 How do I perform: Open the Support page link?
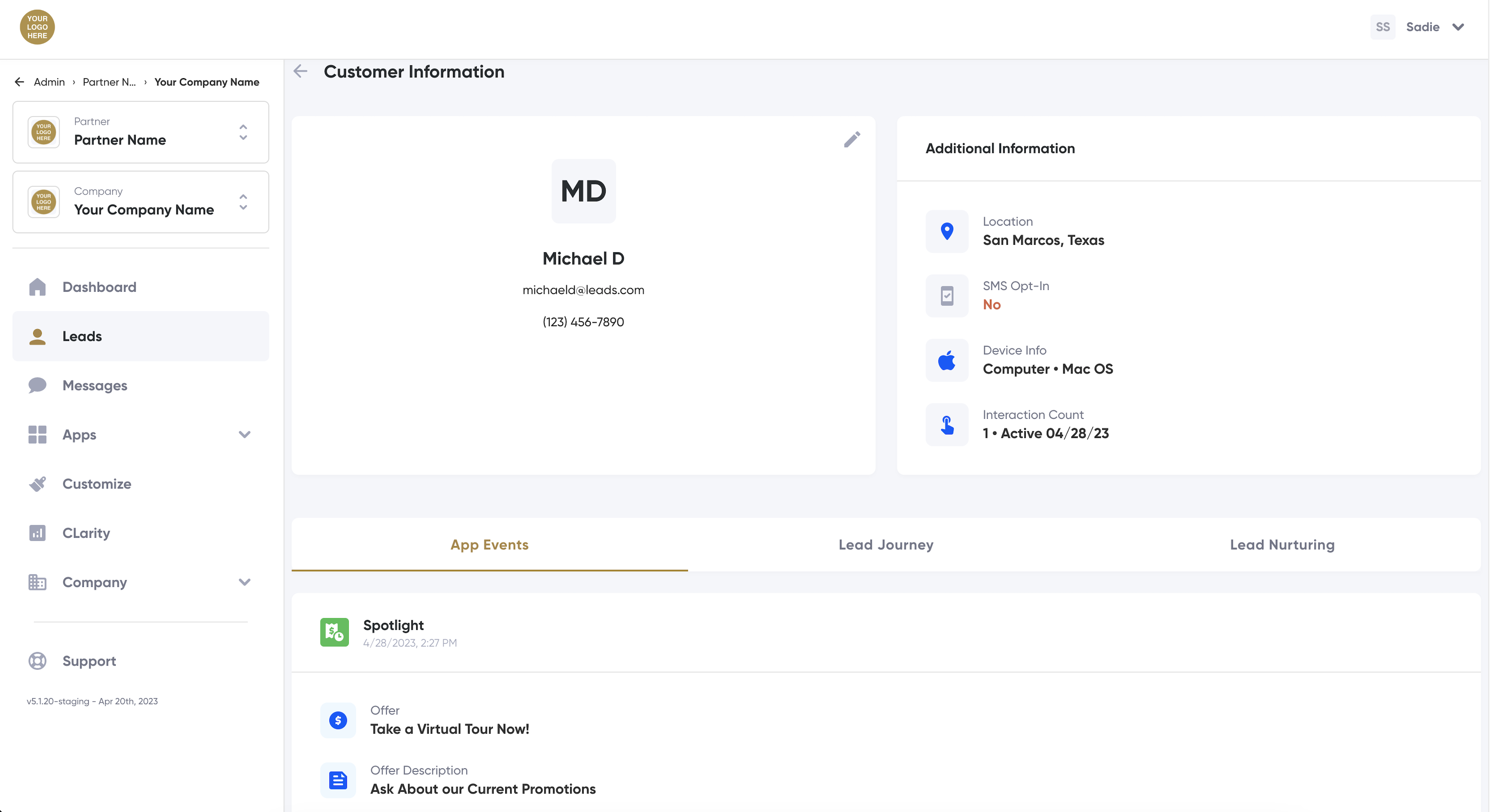(89, 661)
